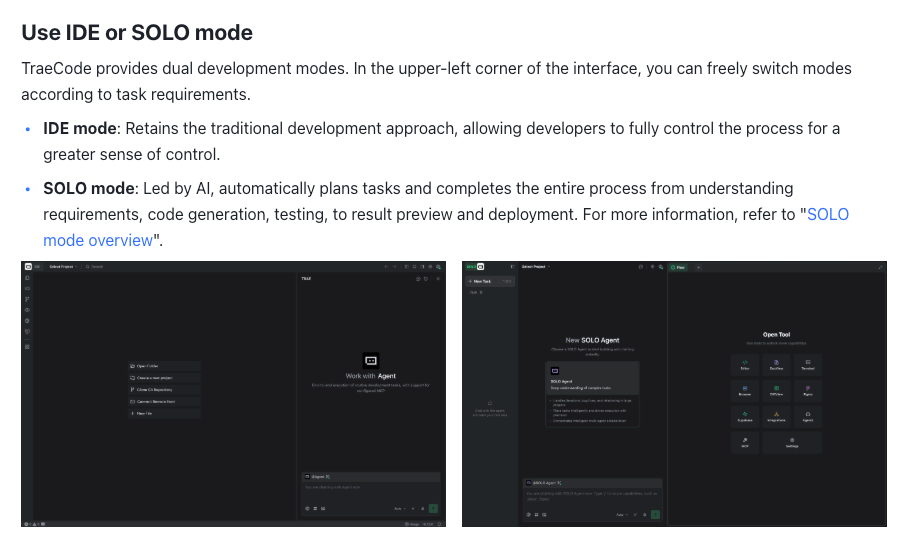Expand the SOLO tool panel to fullscreen
Image resolution: width=908 pixels, height=550 pixels.
tap(880, 267)
